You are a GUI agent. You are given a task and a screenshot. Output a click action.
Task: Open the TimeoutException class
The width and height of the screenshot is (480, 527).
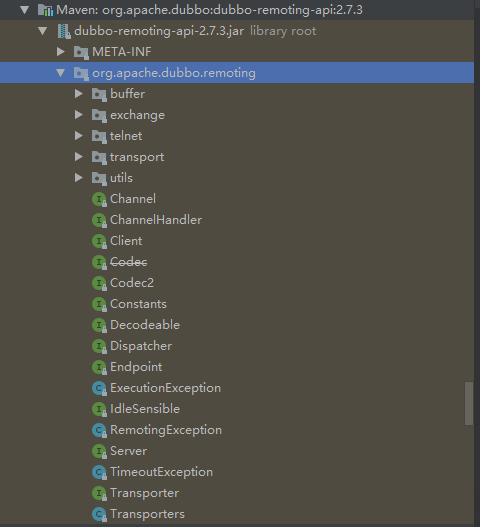[x=161, y=472]
